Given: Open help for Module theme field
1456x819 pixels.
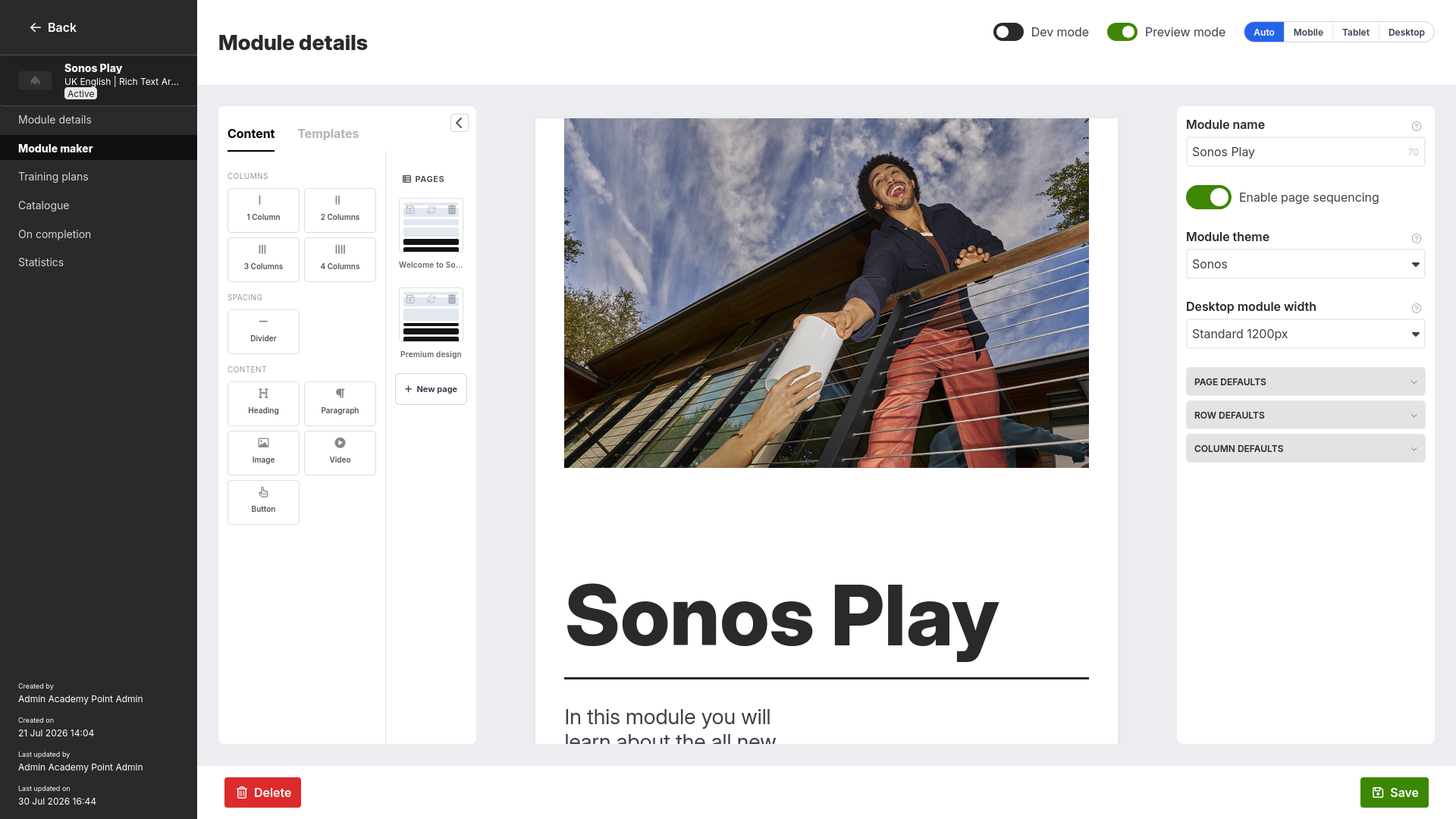Looking at the screenshot, I should [x=1416, y=239].
